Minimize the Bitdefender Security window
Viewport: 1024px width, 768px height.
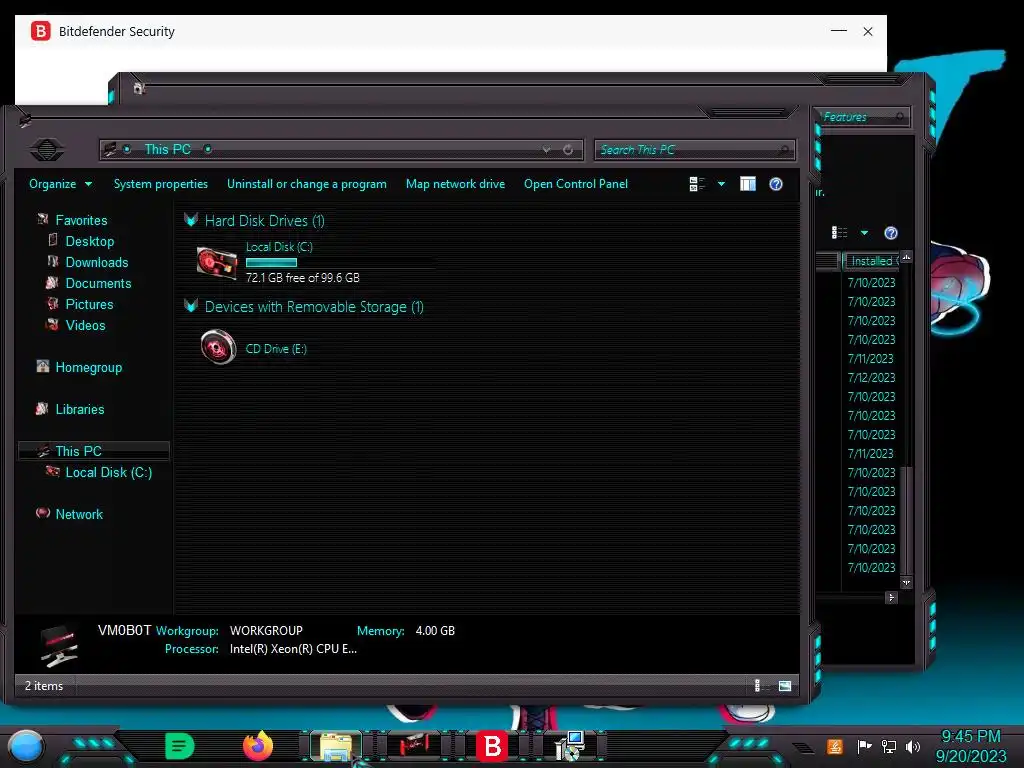[839, 31]
